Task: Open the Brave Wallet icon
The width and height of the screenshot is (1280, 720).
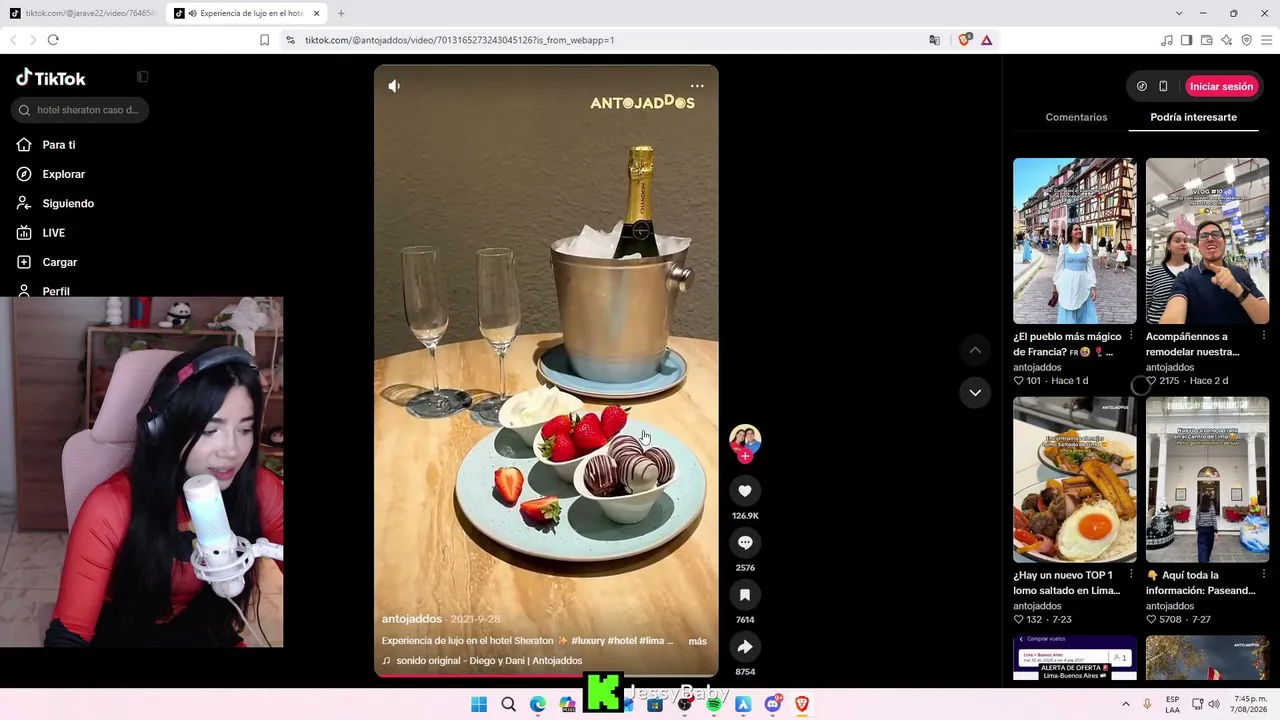Action: 1206,40
